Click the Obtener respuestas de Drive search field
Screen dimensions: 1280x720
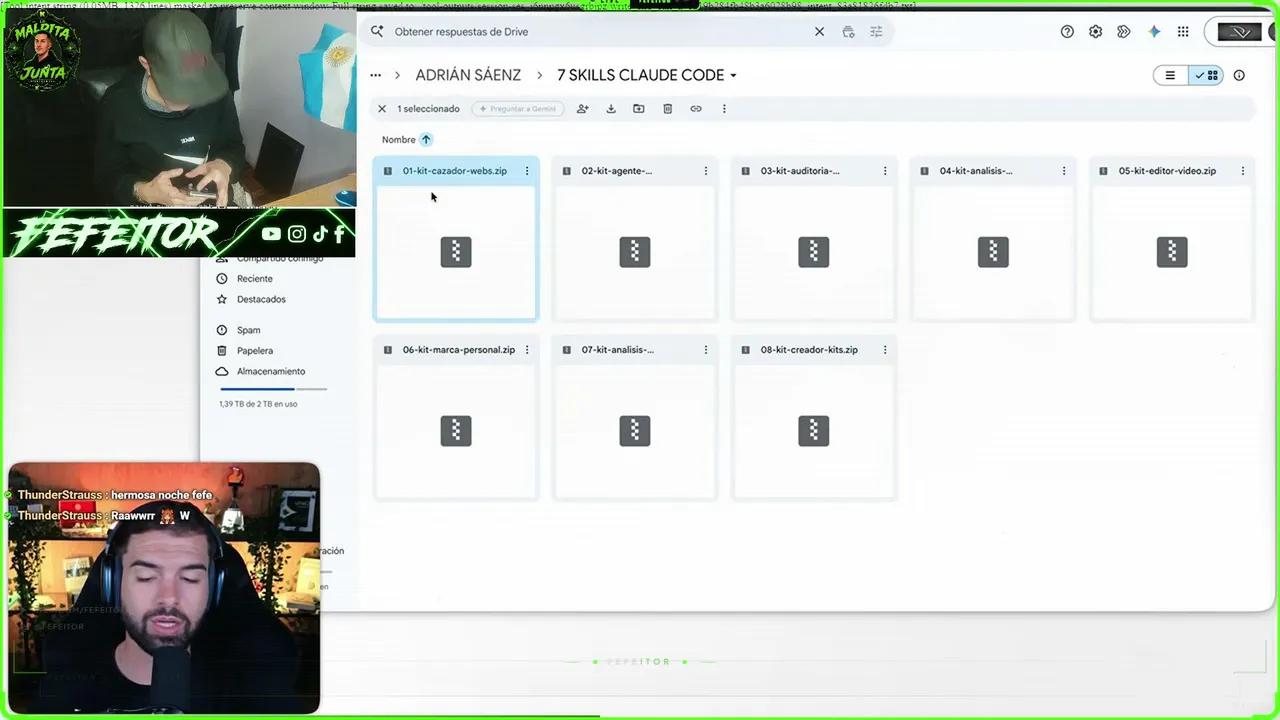(x=600, y=32)
